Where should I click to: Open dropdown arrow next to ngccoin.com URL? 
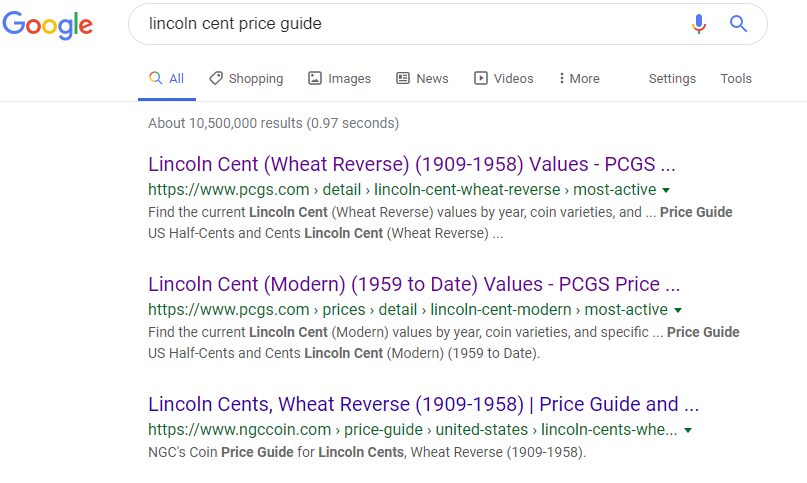(688, 430)
